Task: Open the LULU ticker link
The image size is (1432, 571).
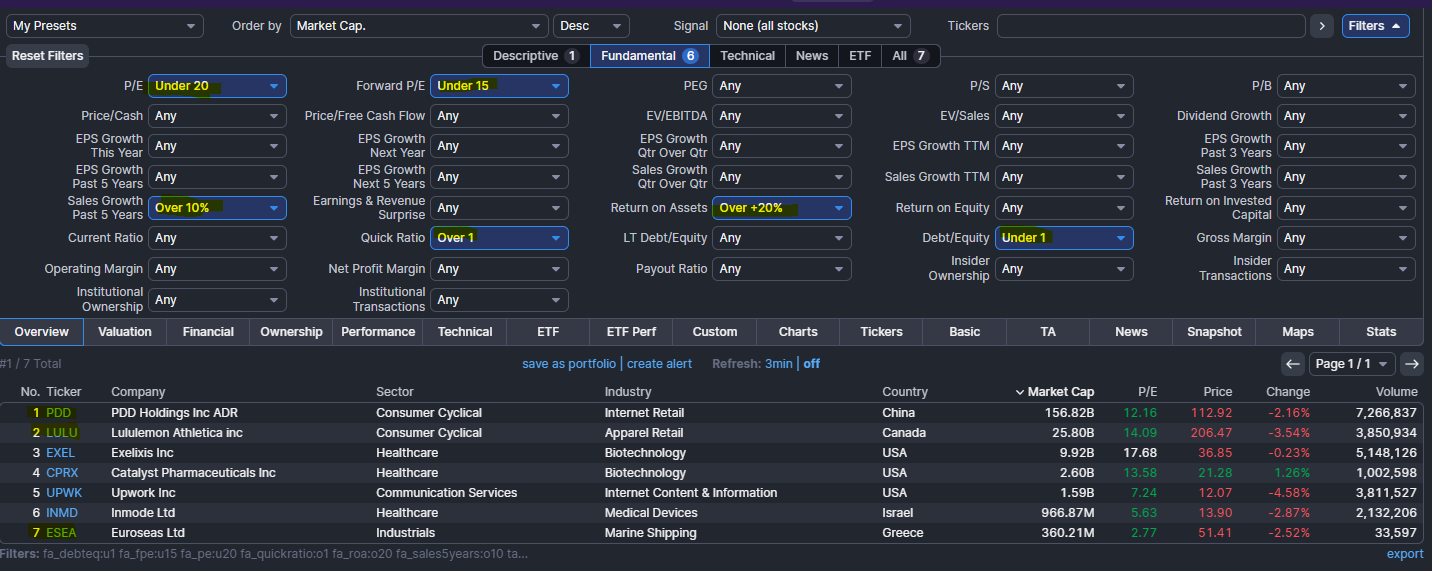Action: (61, 433)
